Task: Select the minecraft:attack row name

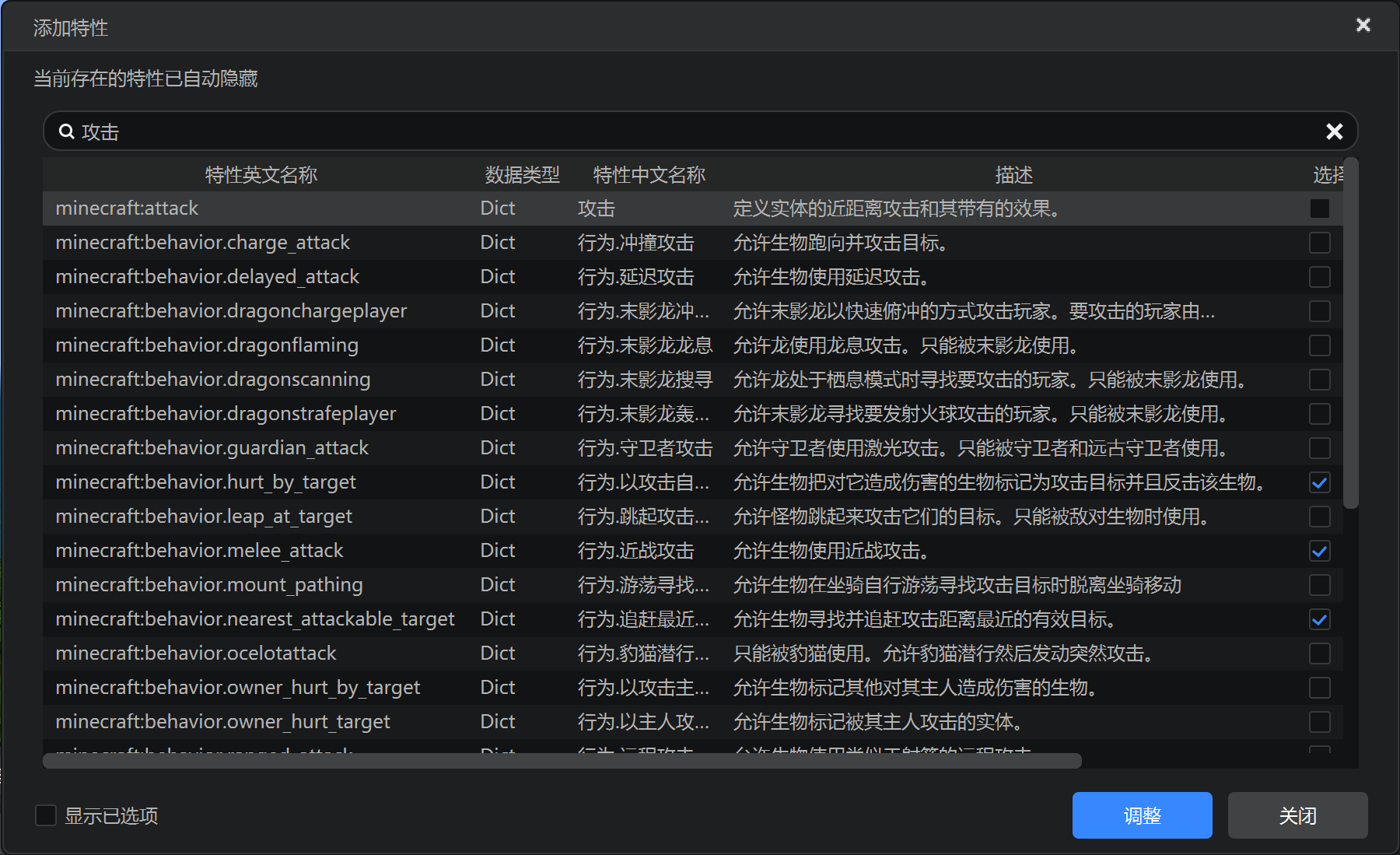Action: pyautogui.click(x=127, y=208)
